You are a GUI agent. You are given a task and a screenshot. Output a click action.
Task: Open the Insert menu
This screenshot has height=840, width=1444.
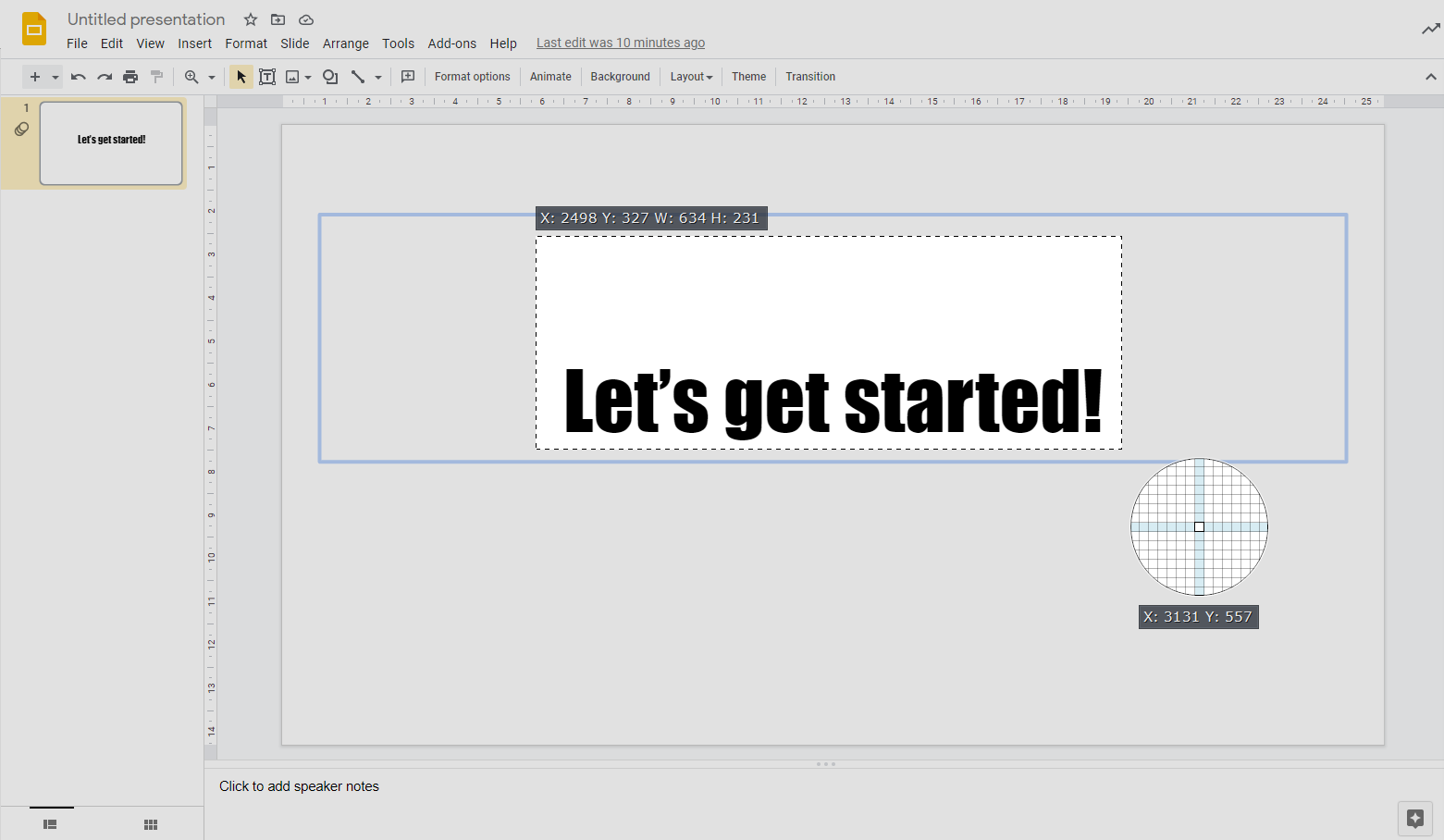click(x=194, y=43)
